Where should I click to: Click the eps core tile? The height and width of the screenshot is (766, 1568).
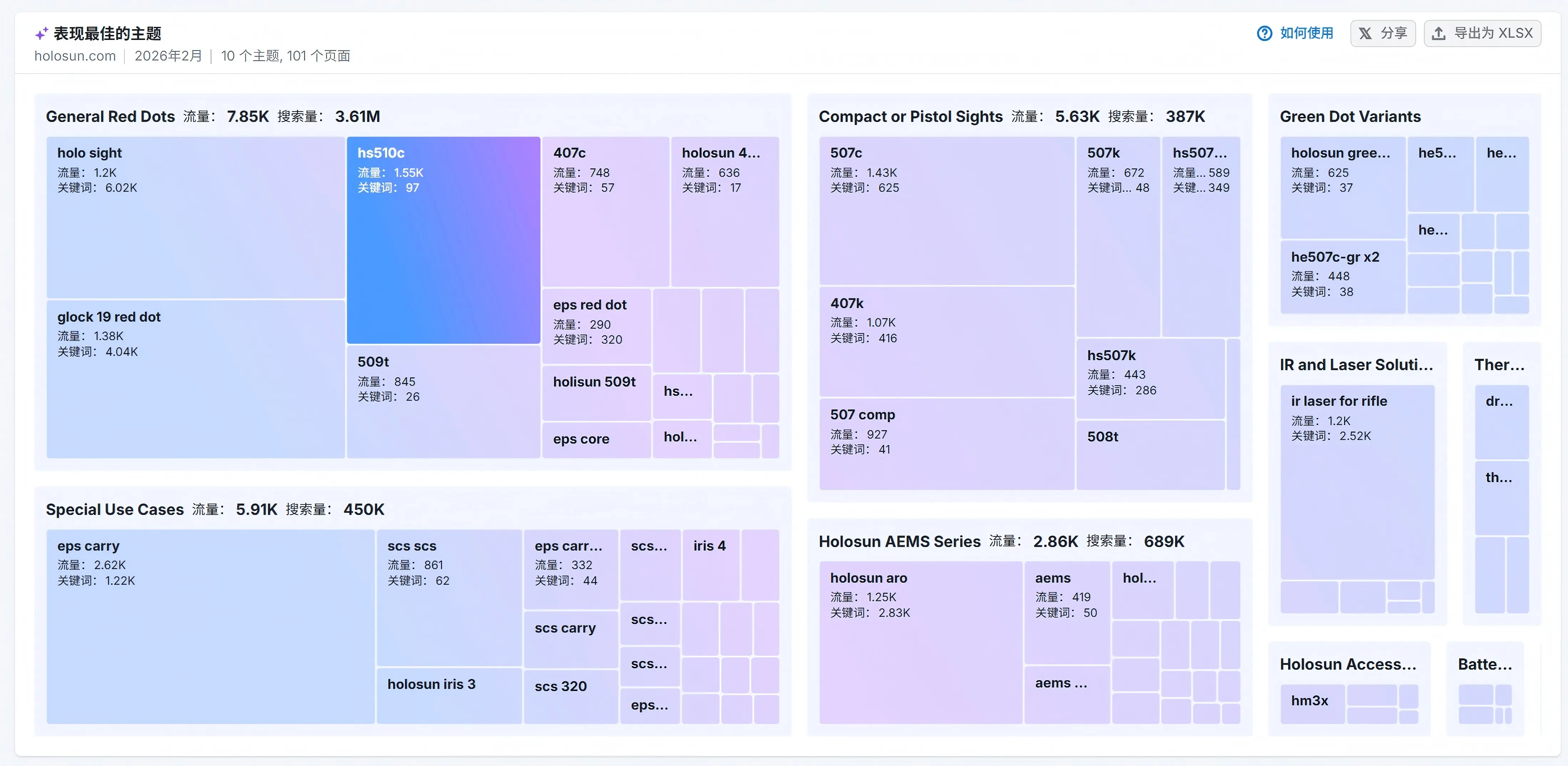596,440
